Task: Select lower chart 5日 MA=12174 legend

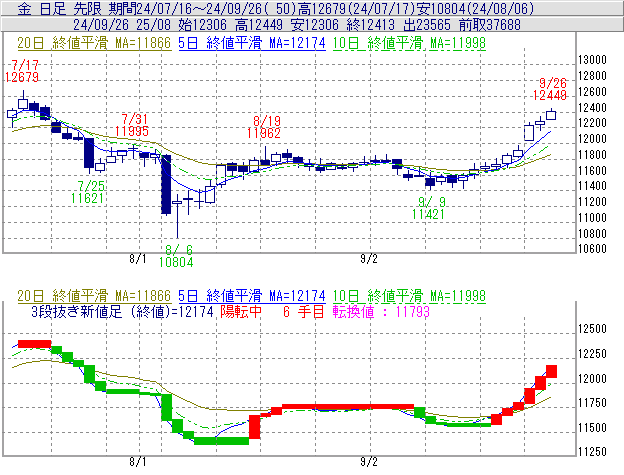Action: (x=252, y=296)
